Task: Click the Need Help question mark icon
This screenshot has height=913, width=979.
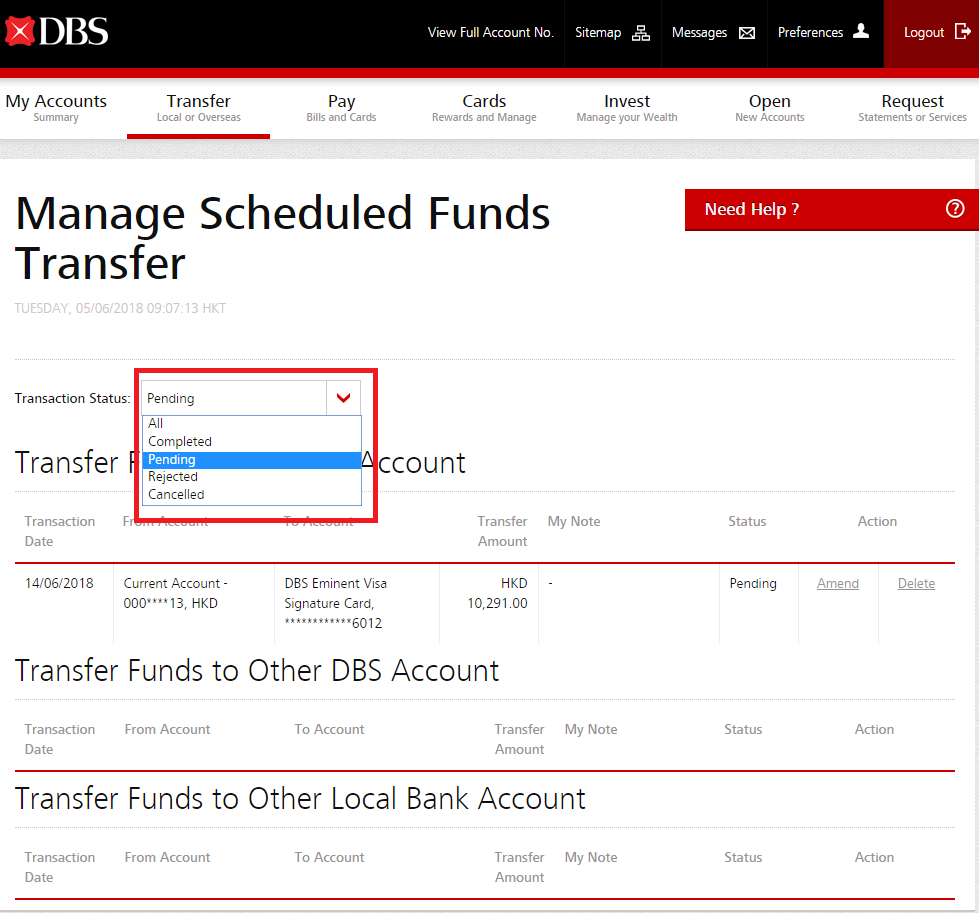Action: coord(955,209)
